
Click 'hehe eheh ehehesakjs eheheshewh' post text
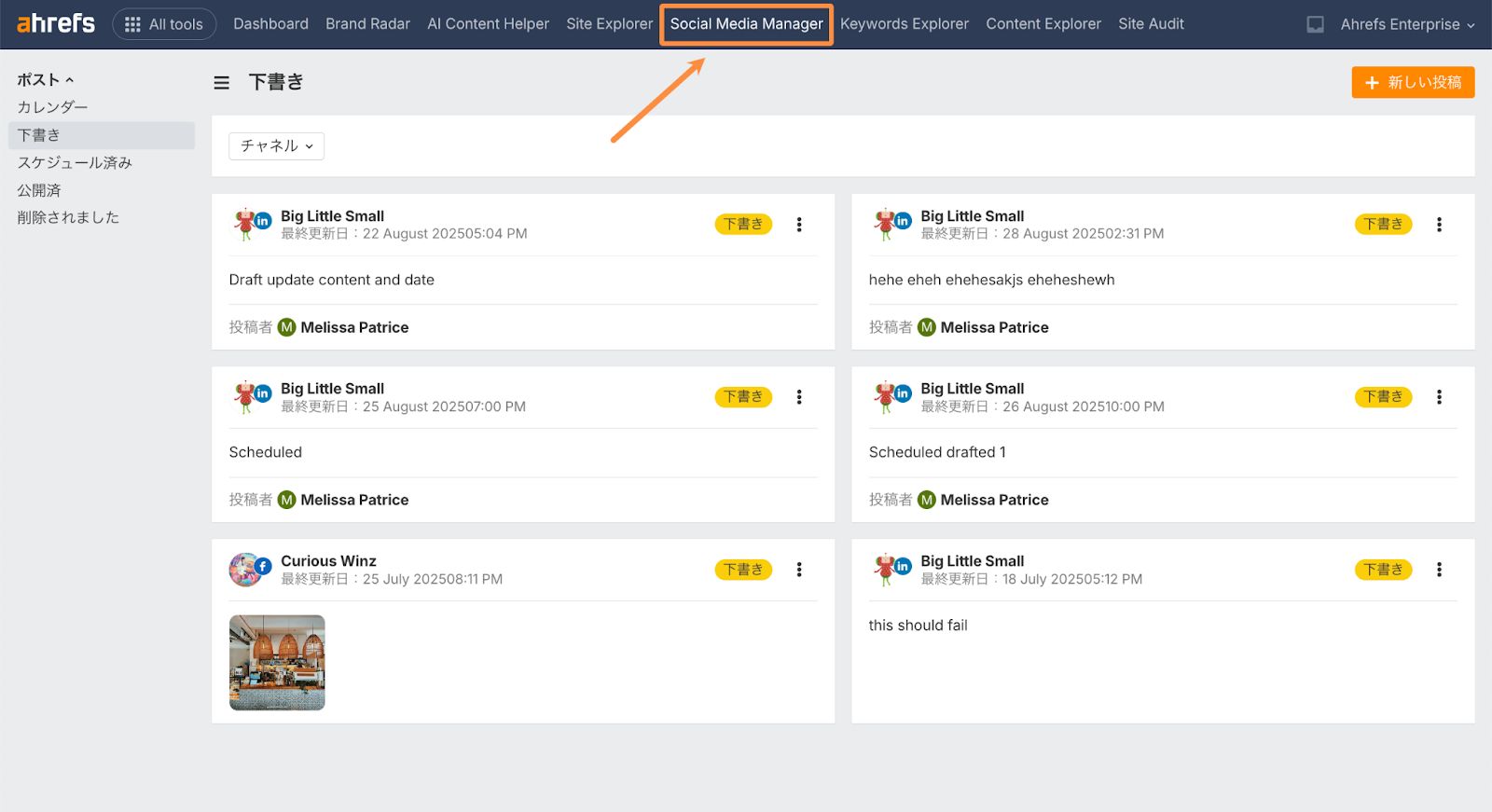coord(991,280)
